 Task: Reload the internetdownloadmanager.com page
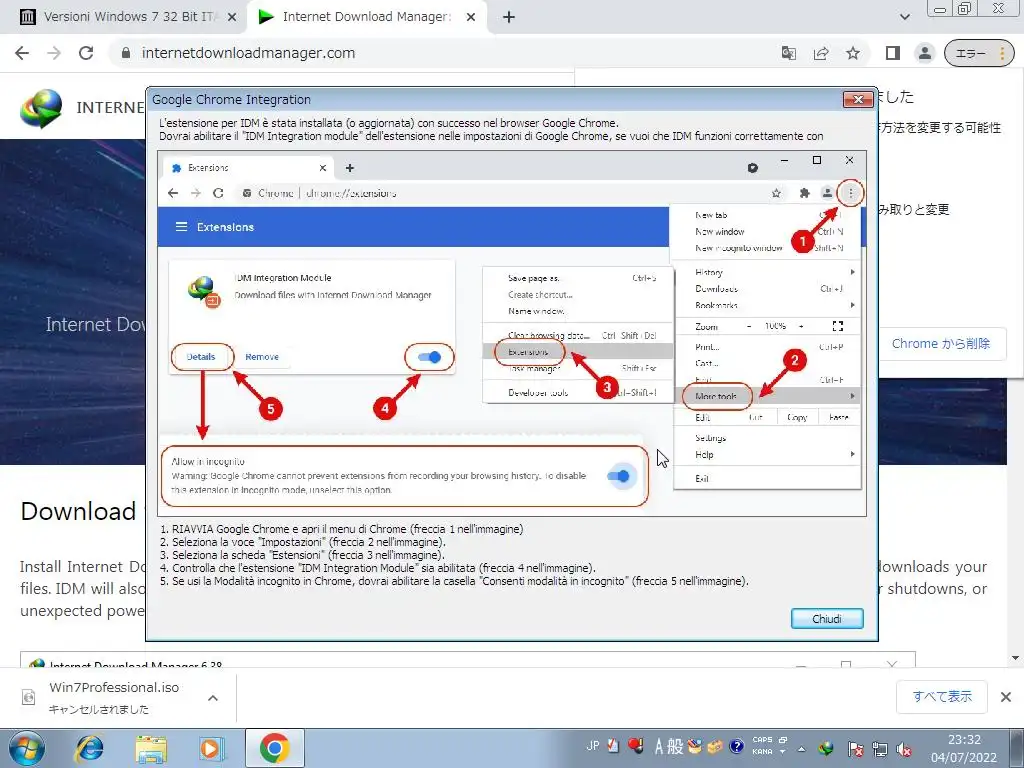[x=86, y=53]
